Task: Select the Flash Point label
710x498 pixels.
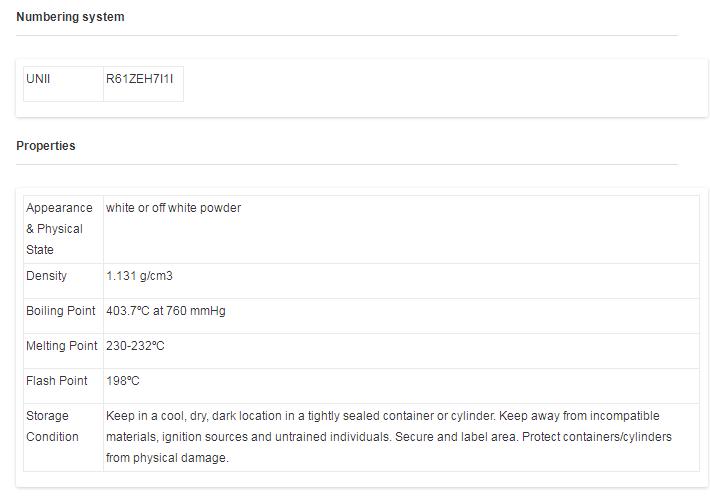Action: [57, 381]
